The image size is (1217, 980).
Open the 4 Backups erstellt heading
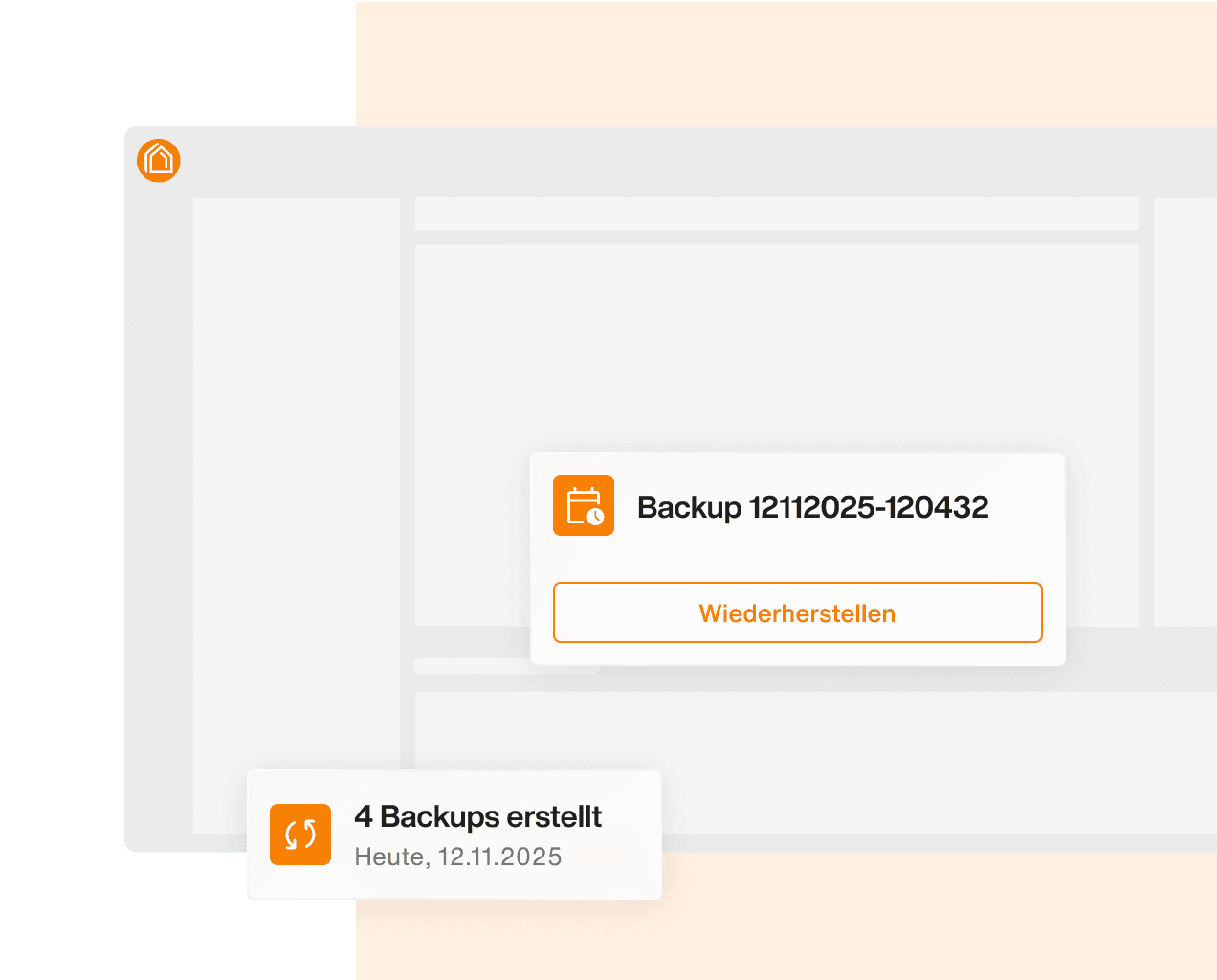click(477, 816)
